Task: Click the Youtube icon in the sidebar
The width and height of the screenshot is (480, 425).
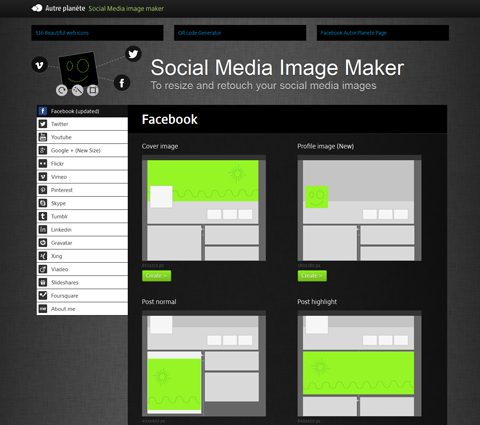Action: coord(43,137)
